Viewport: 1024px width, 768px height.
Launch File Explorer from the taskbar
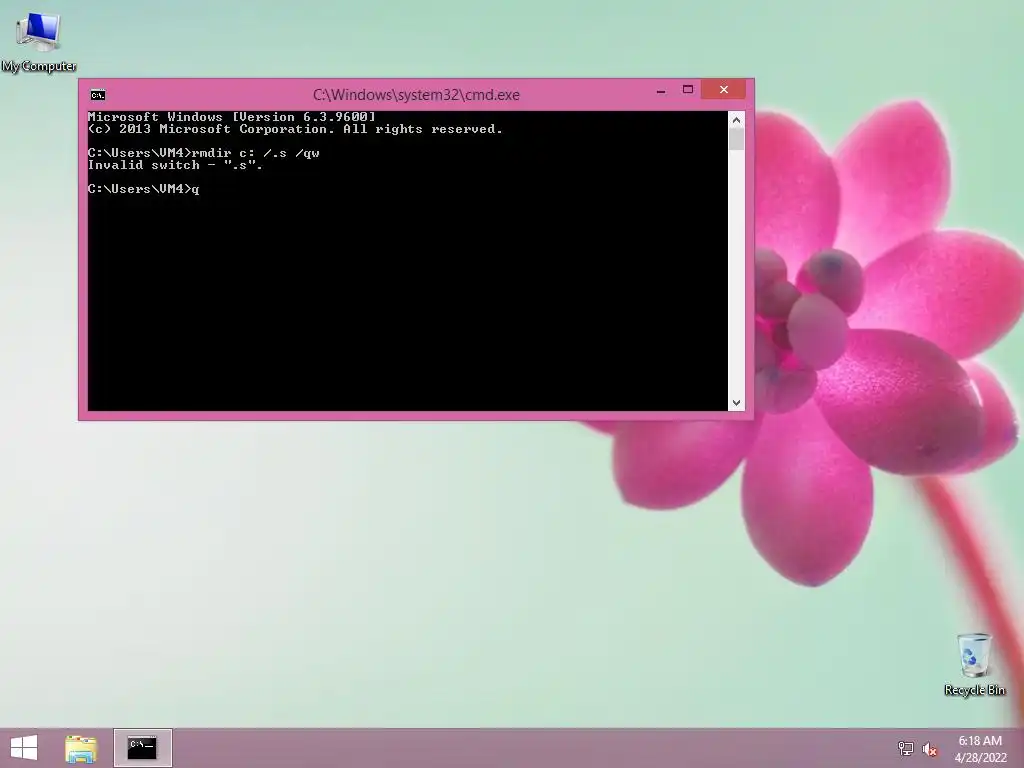tap(81, 748)
